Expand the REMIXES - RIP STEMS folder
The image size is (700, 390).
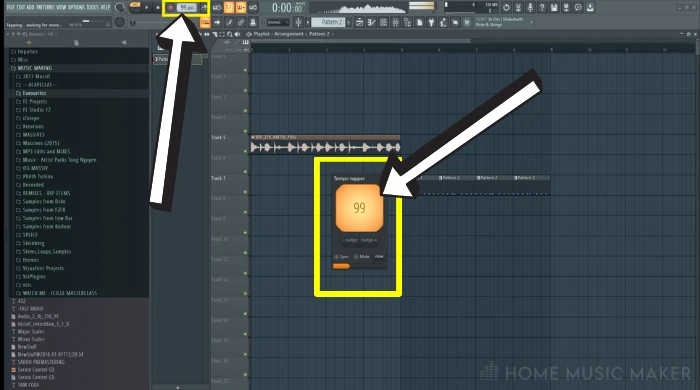tap(46, 193)
